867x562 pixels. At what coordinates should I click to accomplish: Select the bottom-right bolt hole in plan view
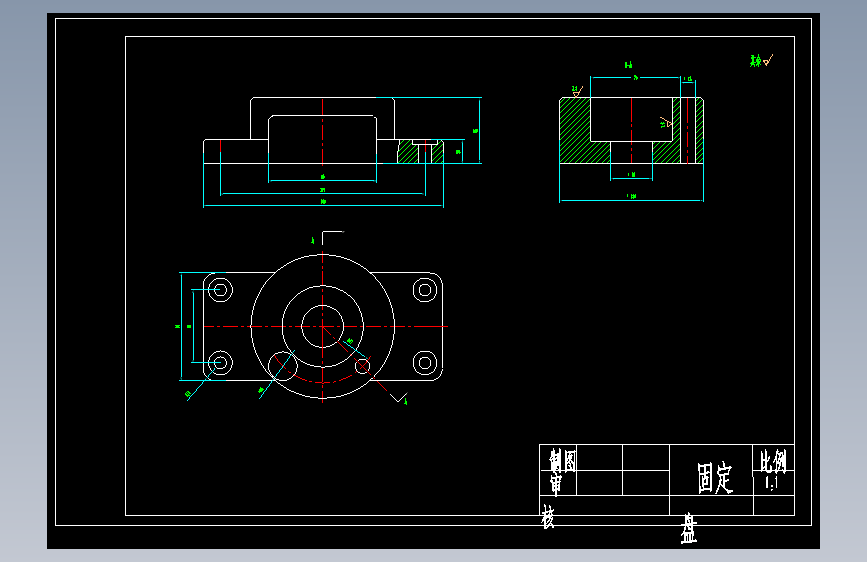pos(425,363)
